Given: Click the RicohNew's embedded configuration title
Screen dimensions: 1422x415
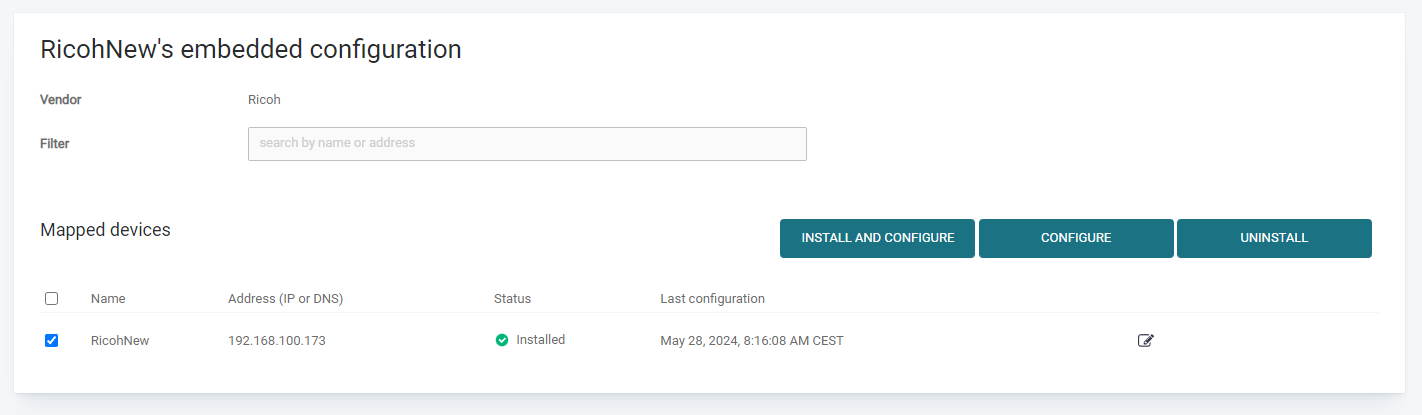Looking at the screenshot, I should 250,49.
